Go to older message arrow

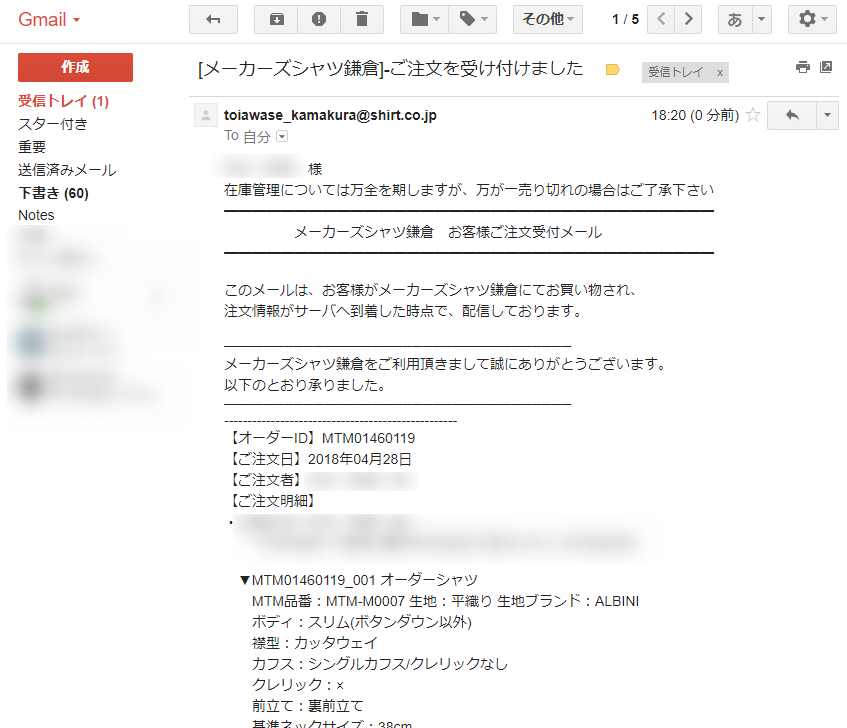[x=688, y=19]
